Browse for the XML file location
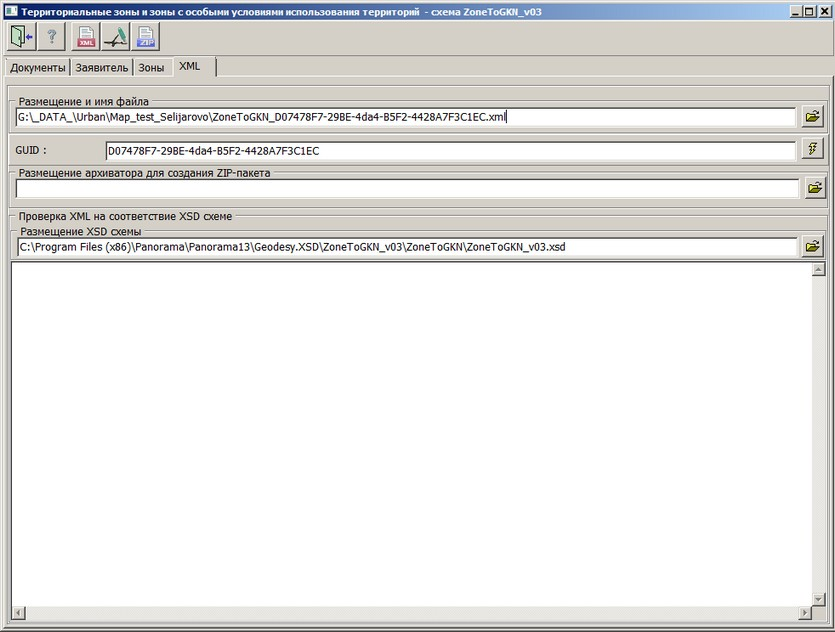 (x=813, y=117)
